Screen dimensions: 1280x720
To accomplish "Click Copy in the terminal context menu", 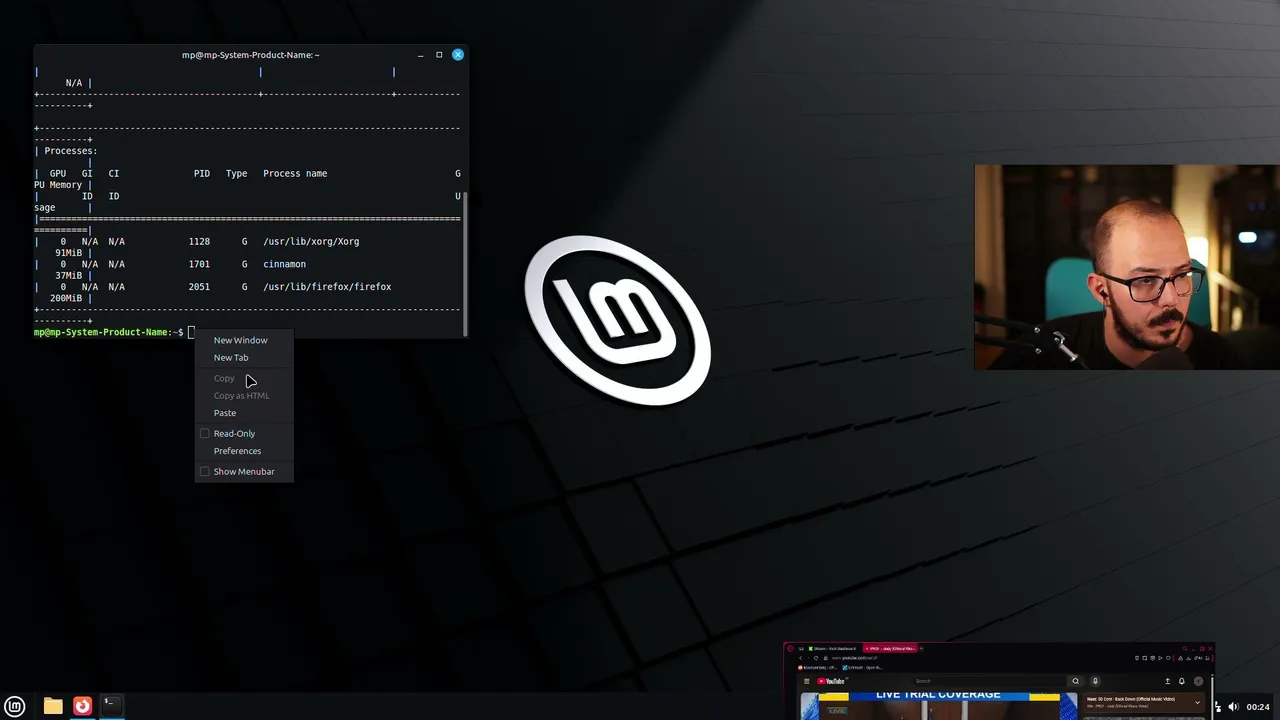I will pos(224,378).
